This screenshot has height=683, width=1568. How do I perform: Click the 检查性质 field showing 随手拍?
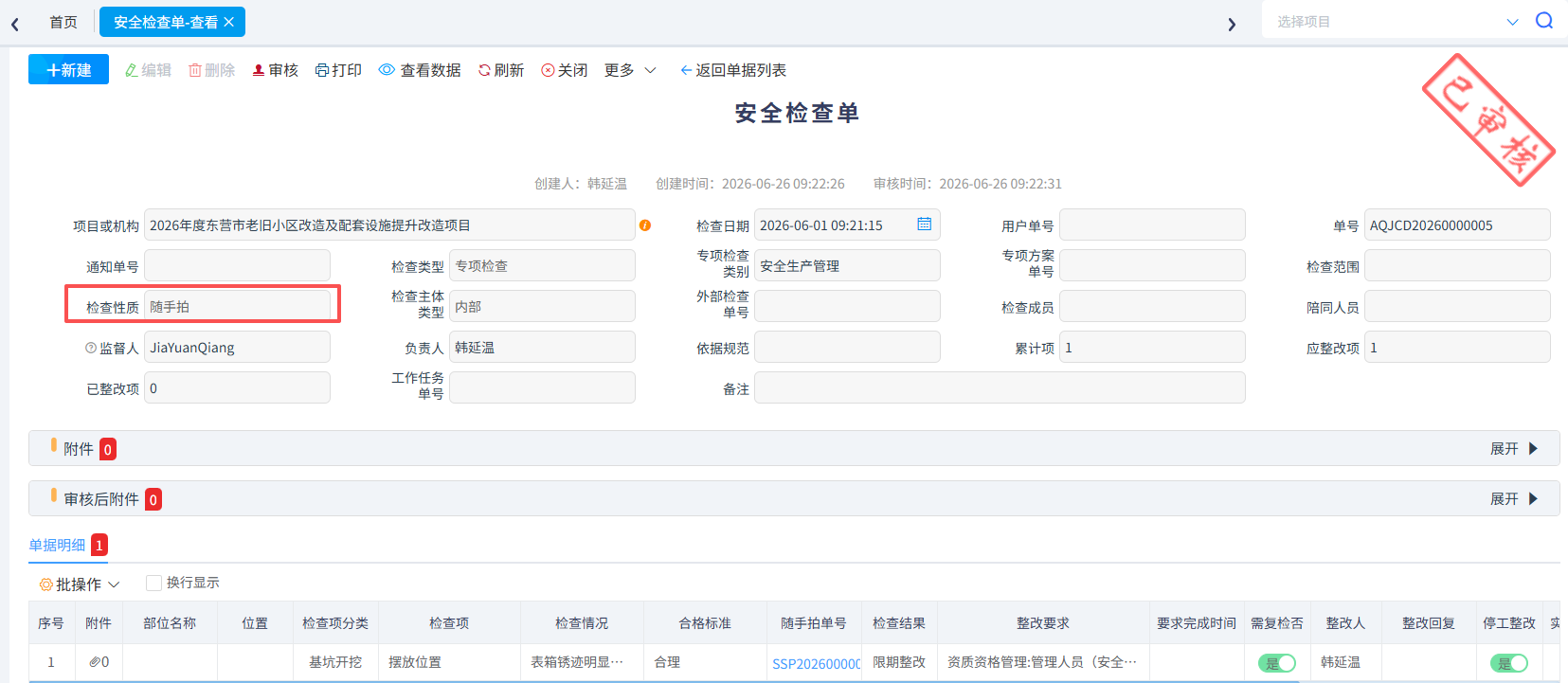tap(237, 307)
